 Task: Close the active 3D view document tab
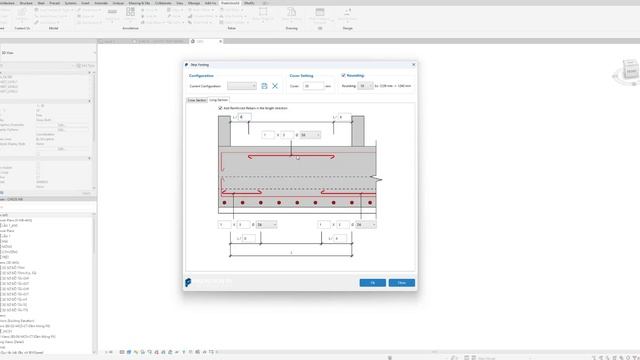point(220,41)
